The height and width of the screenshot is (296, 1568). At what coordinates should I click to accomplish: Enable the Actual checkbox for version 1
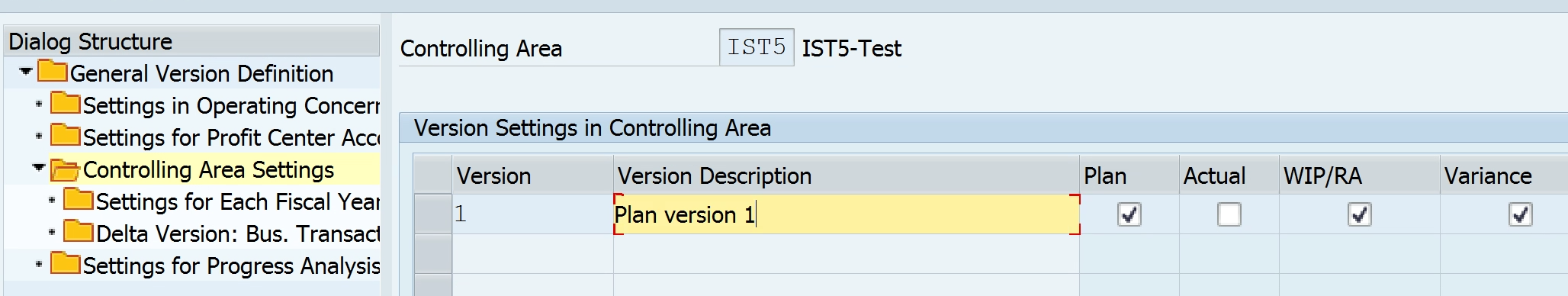1229,214
